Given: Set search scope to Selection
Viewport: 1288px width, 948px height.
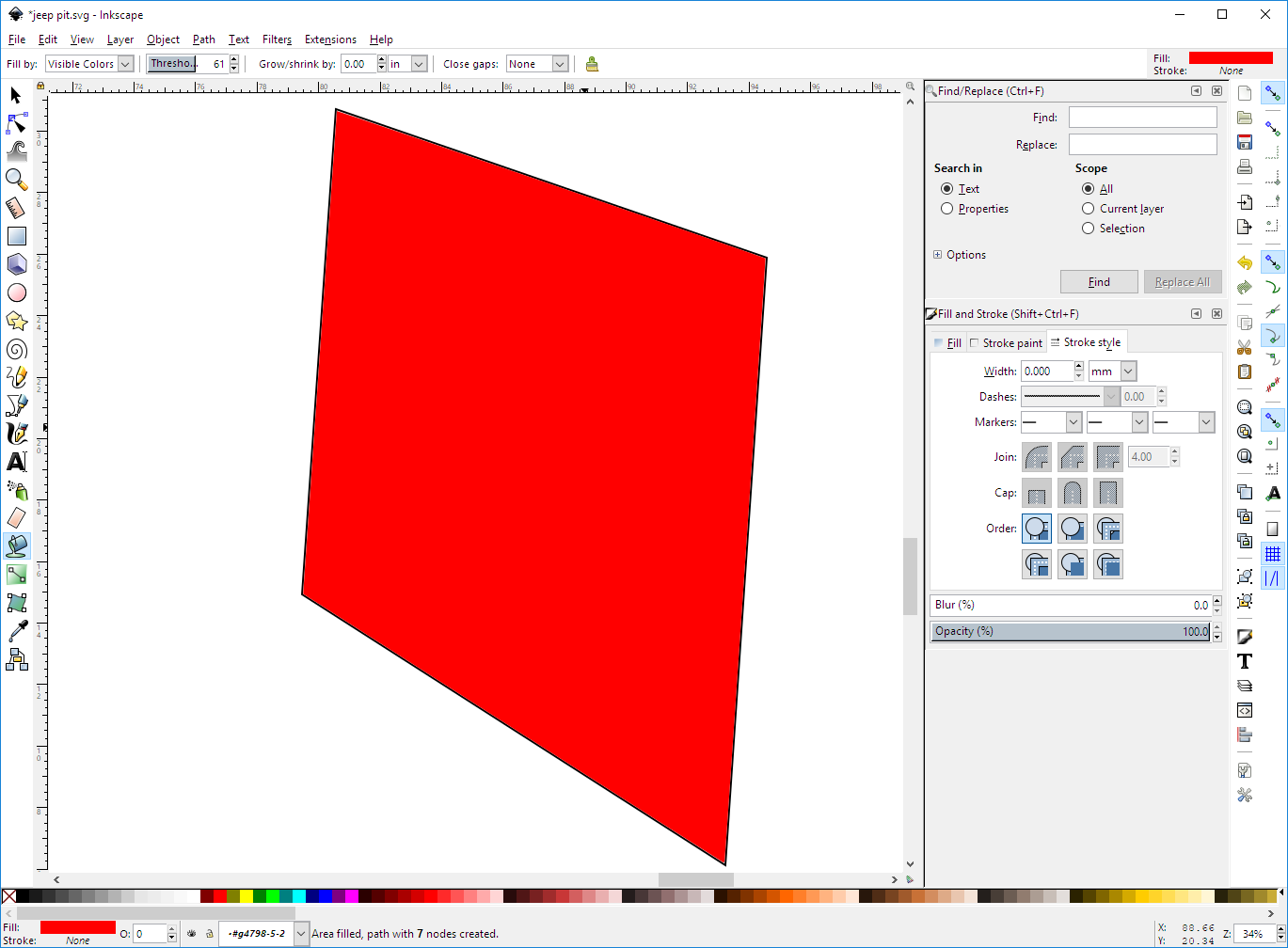Looking at the screenshot, I should pos(1089,229).
